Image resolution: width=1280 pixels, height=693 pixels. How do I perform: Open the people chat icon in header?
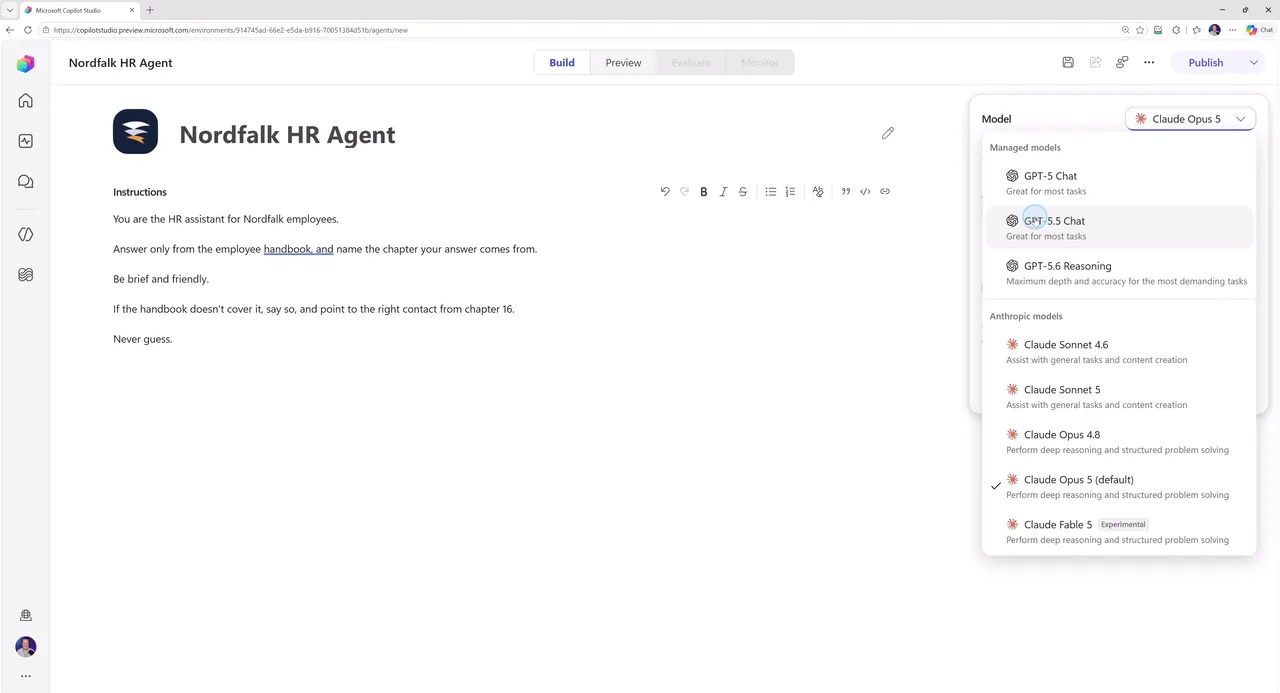point(1122,62)
